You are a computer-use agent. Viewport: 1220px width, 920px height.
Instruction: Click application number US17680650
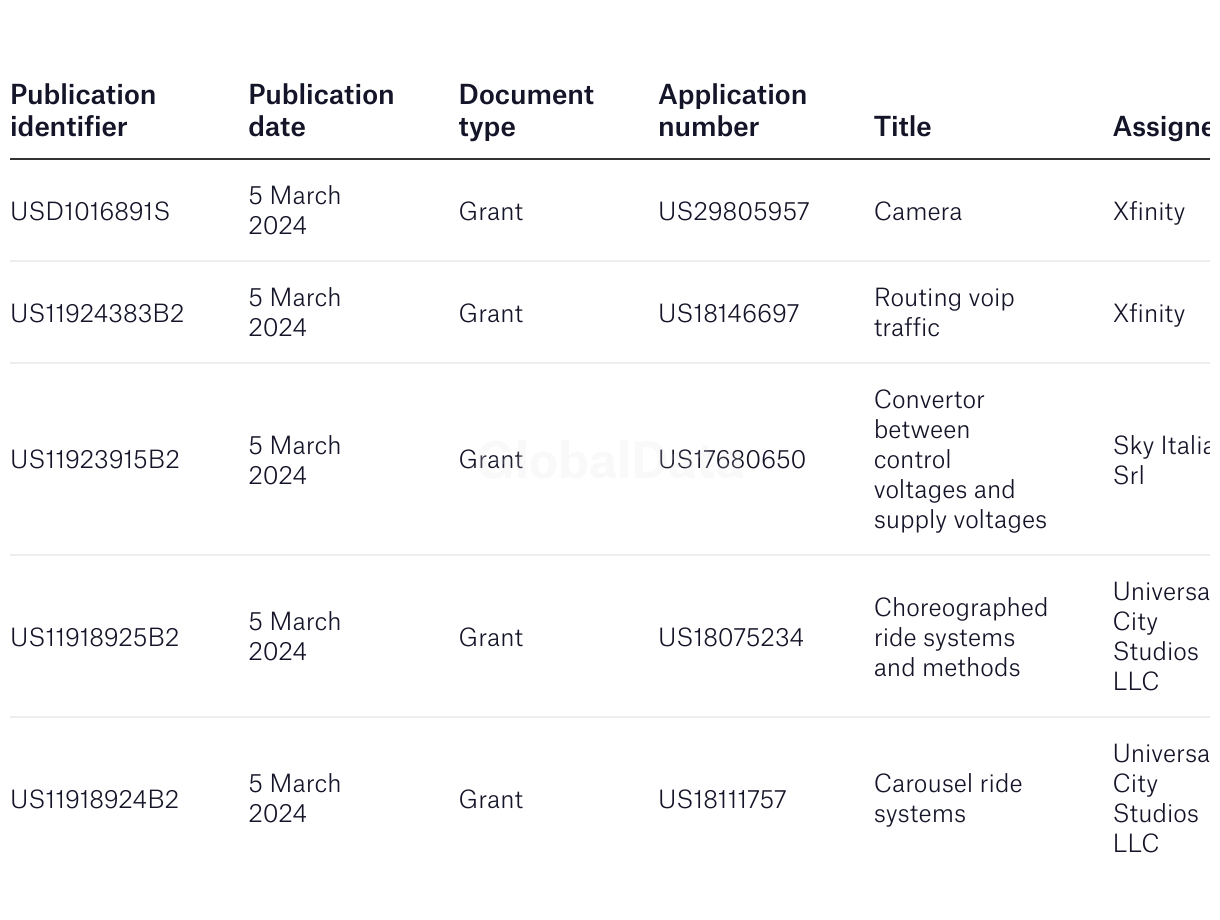[x=731, y=459]
